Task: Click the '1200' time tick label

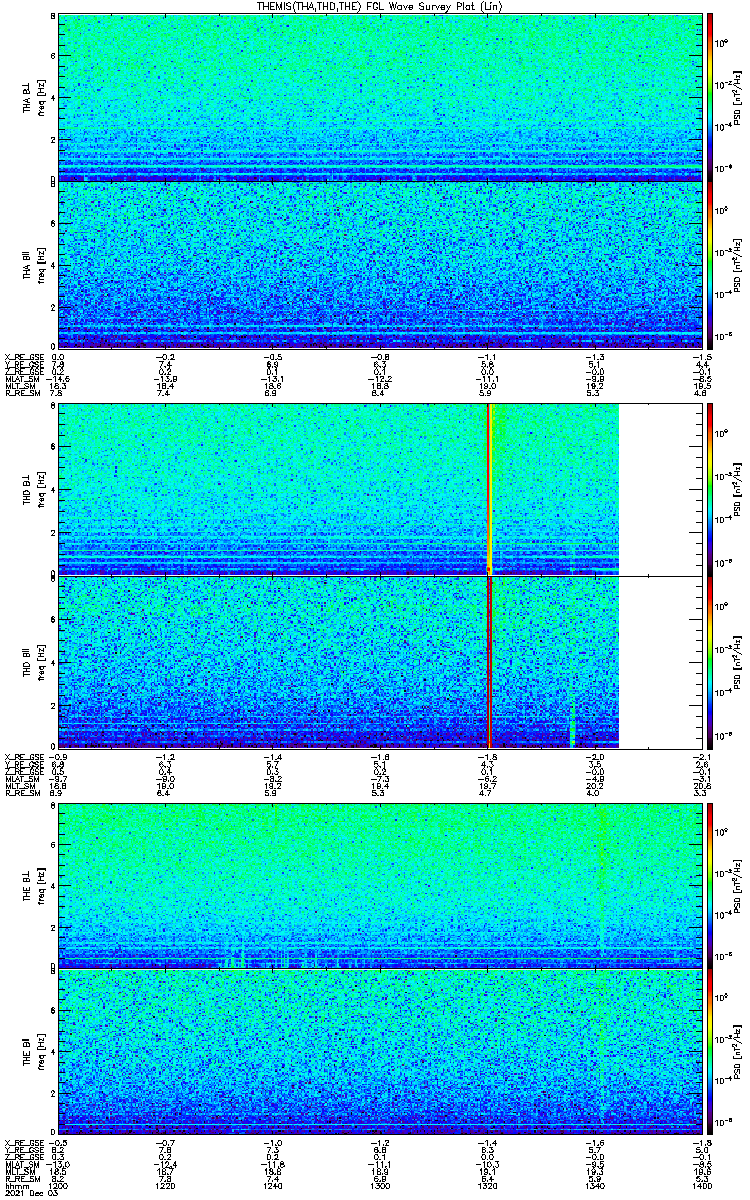Action: 58,1184
